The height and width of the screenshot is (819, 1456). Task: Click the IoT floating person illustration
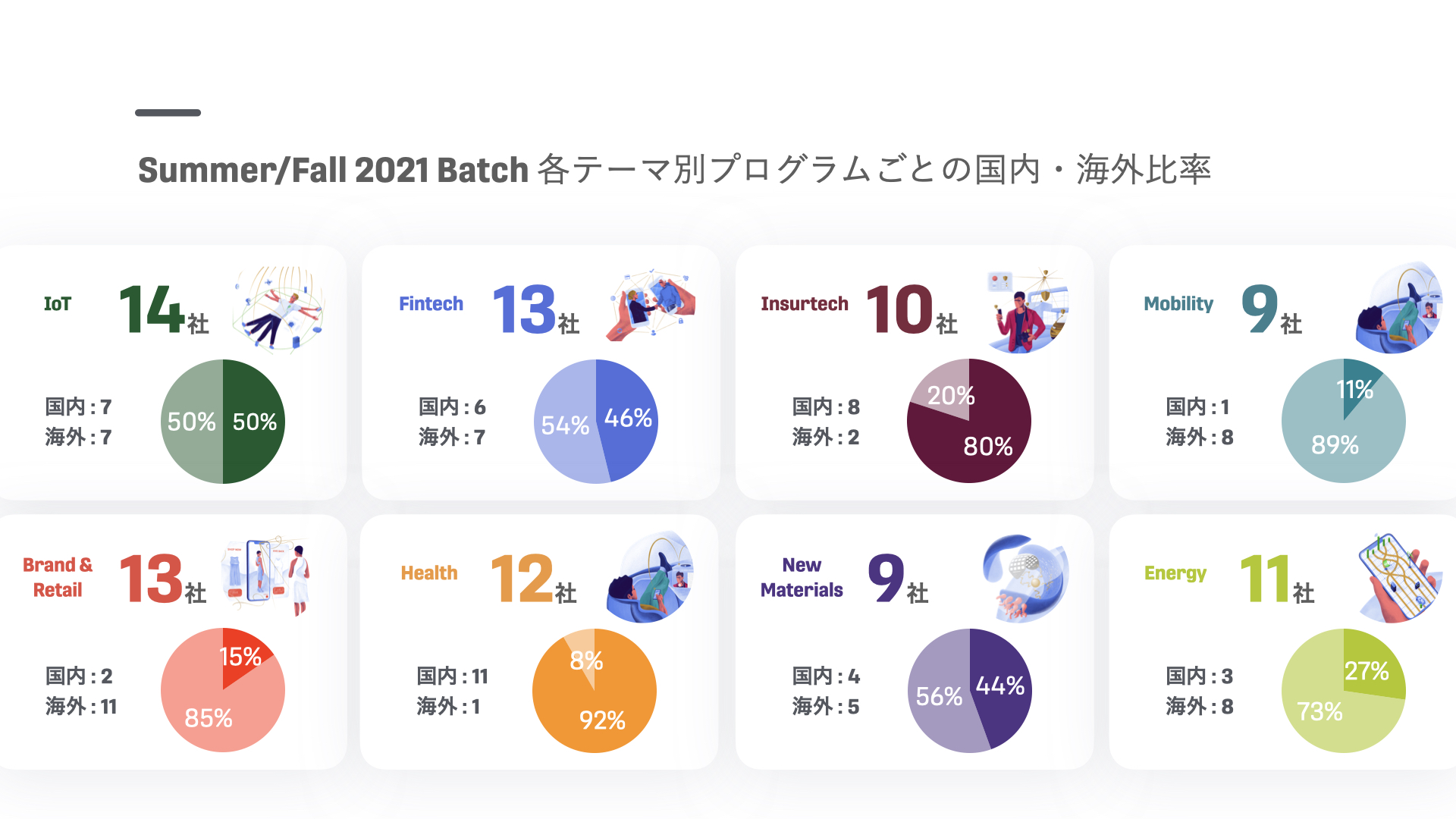point(280,309)
